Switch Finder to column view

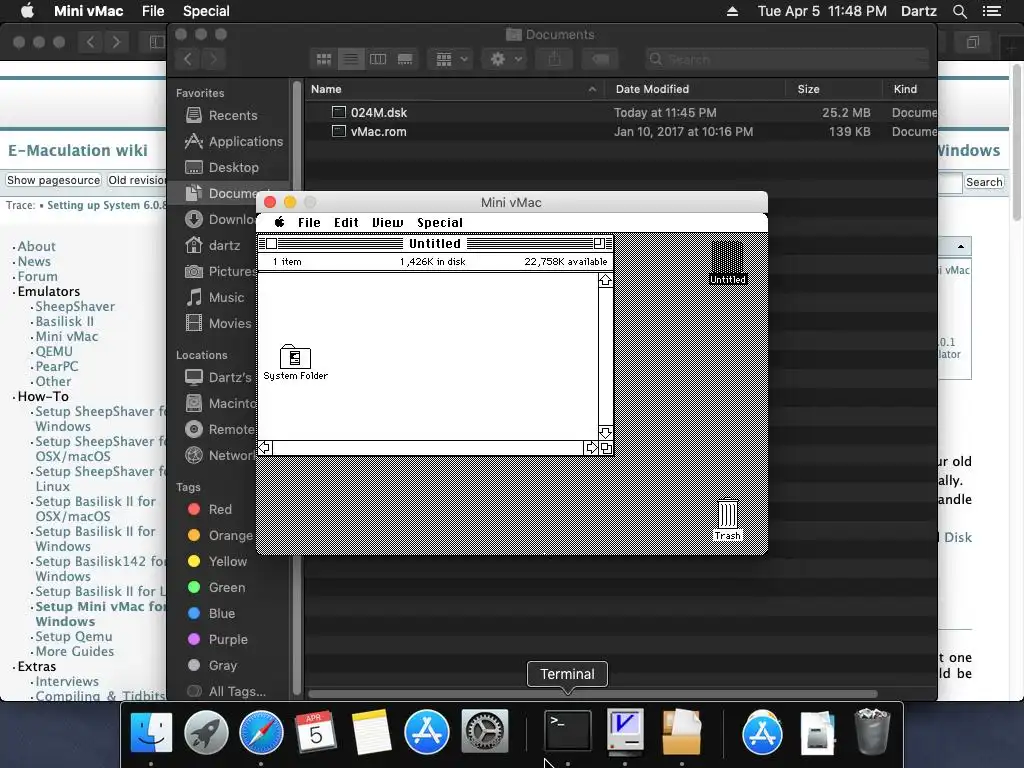(378, 59)
